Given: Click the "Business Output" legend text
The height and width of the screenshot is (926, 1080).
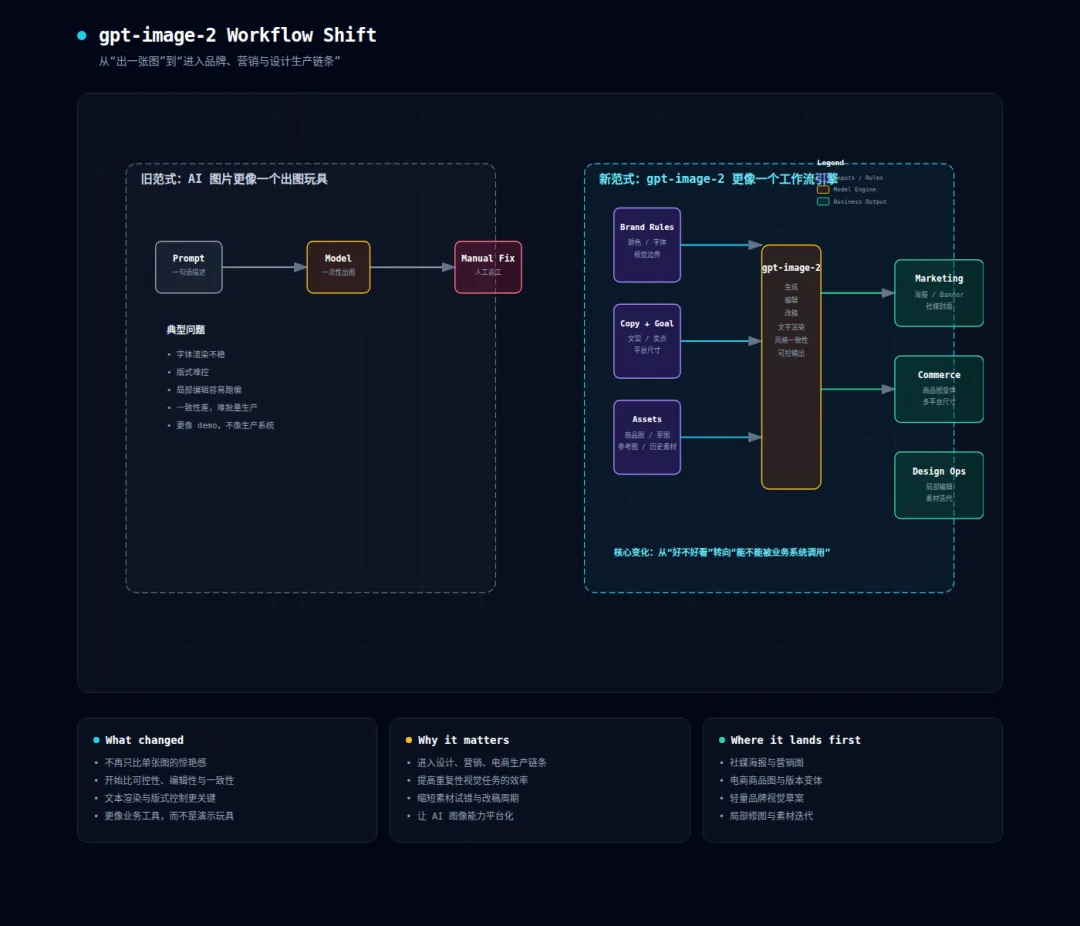Looking at the screenshot, I should 860,202.
